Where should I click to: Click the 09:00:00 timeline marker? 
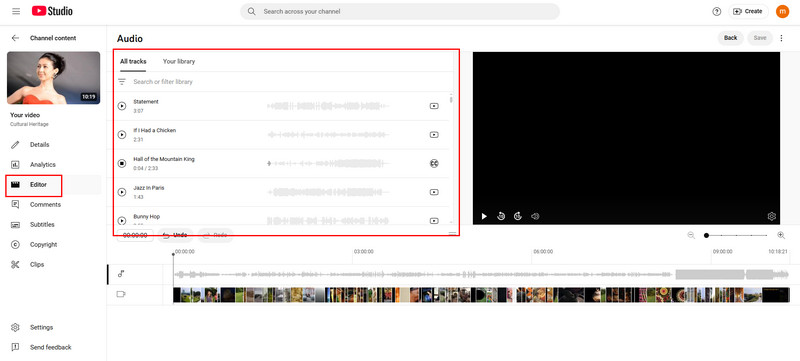coord(722,251)
